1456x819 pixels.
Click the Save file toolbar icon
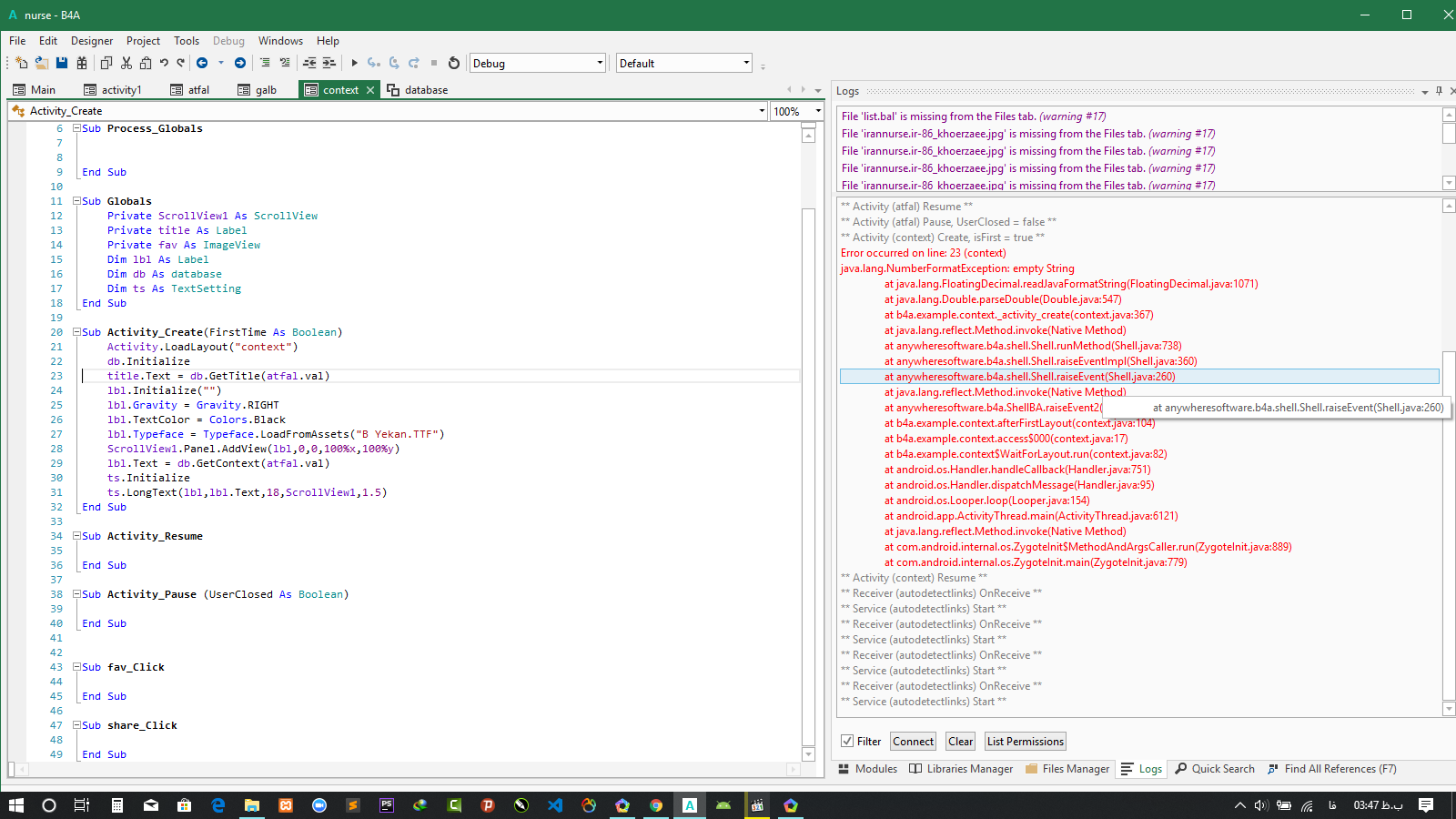(62, 63)
